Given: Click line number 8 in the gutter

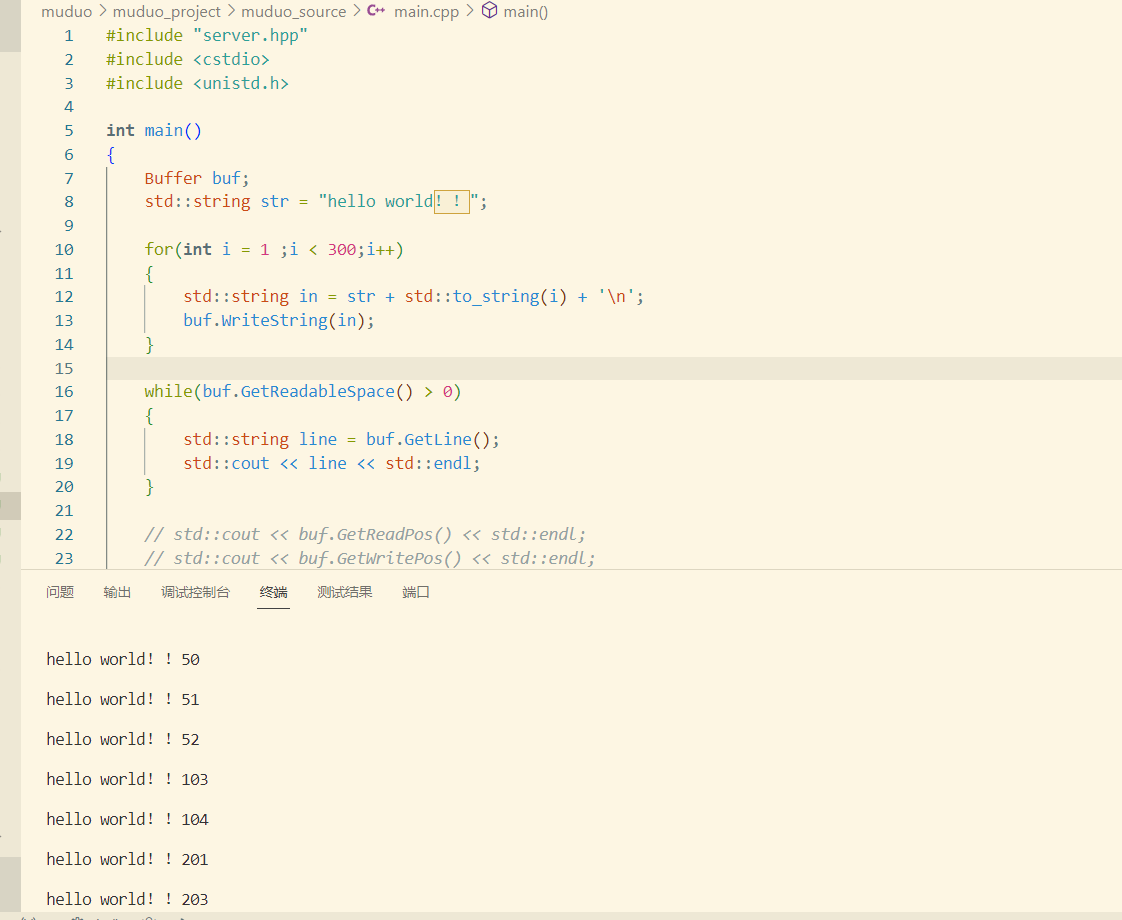Looking at the screenshot, I should (69, 202).
